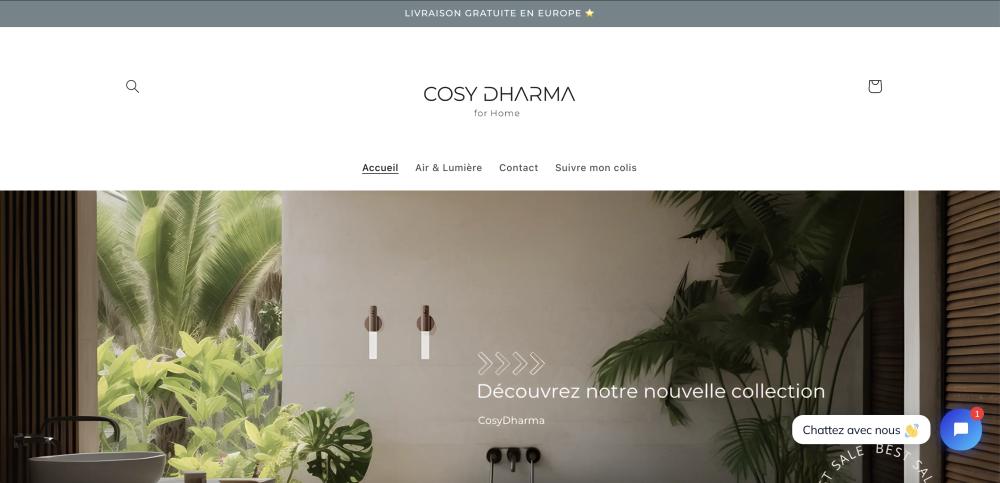Go to the Accueil menu item
The image size is (1000, 483).
click(380, 168)
